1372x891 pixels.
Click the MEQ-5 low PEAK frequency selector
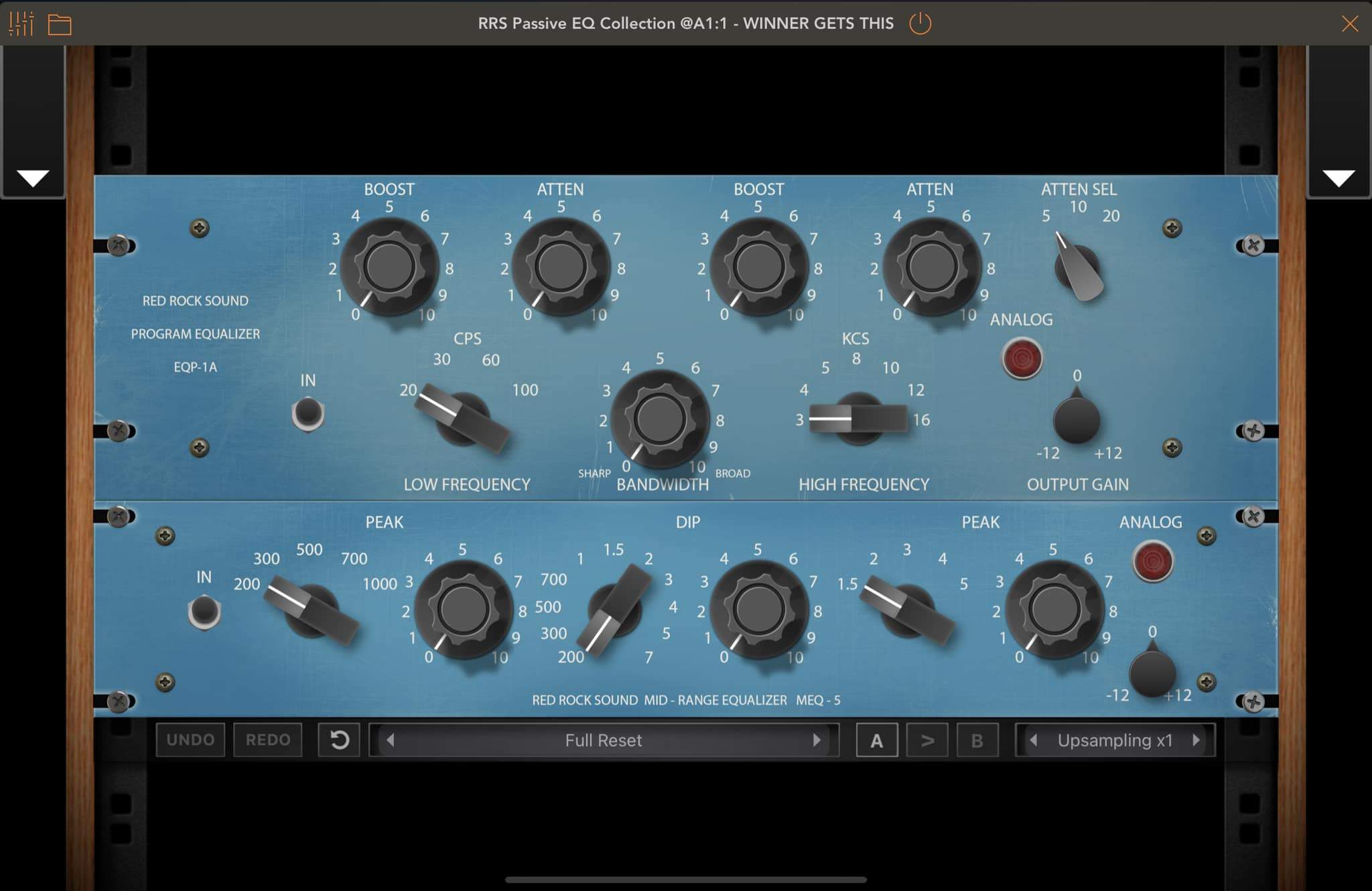coord(312,610)
